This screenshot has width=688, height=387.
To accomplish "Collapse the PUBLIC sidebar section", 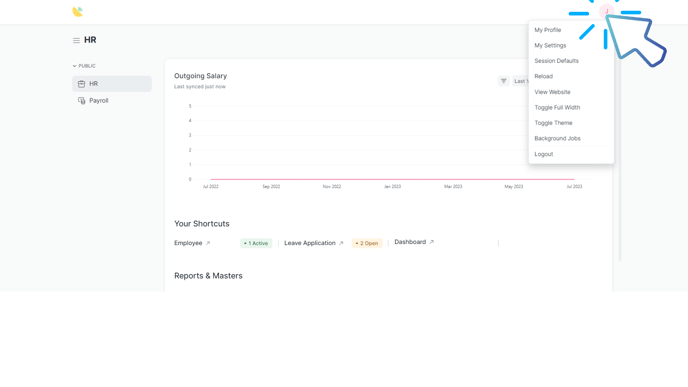I will click(x=84, y=66).
